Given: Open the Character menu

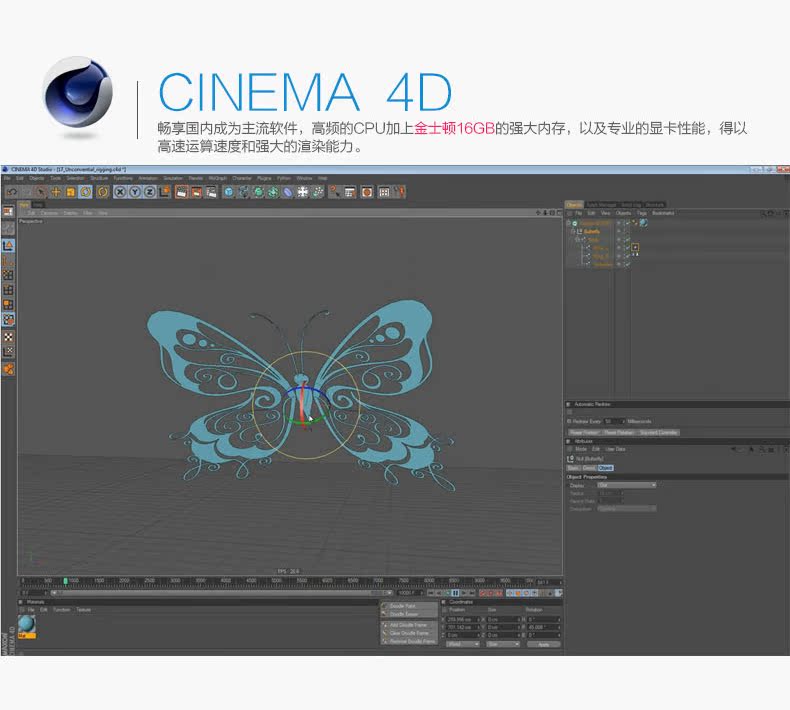Looking at the screenshot, I should [x=242, y=178].
